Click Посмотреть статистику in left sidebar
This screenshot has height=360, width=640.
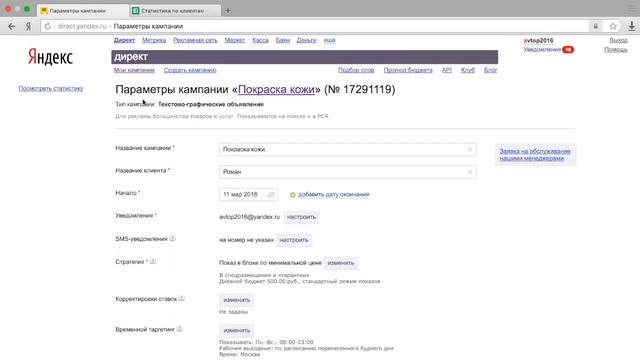pyautogui.click(x=51, y=88)
